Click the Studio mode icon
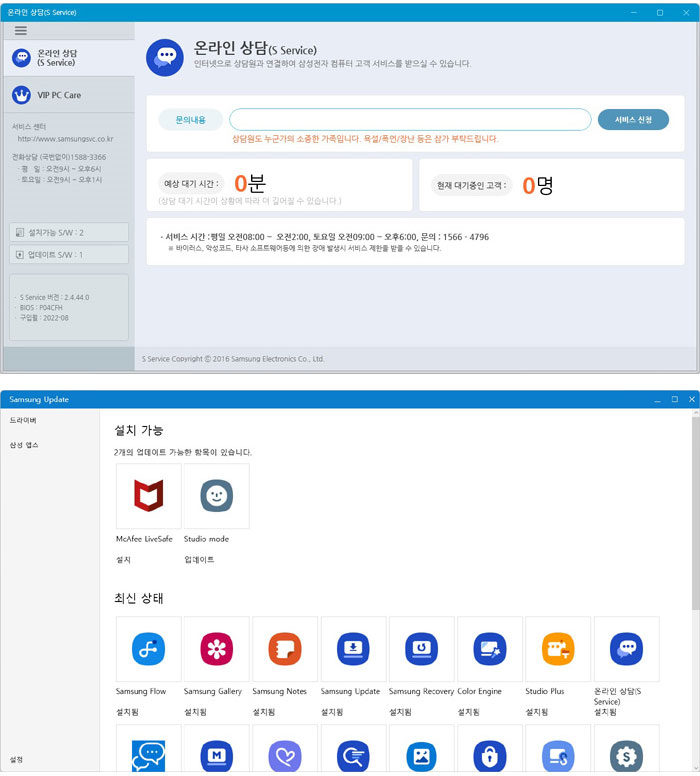700x776 pixels. pyautogui.click(x=216, y=495)
